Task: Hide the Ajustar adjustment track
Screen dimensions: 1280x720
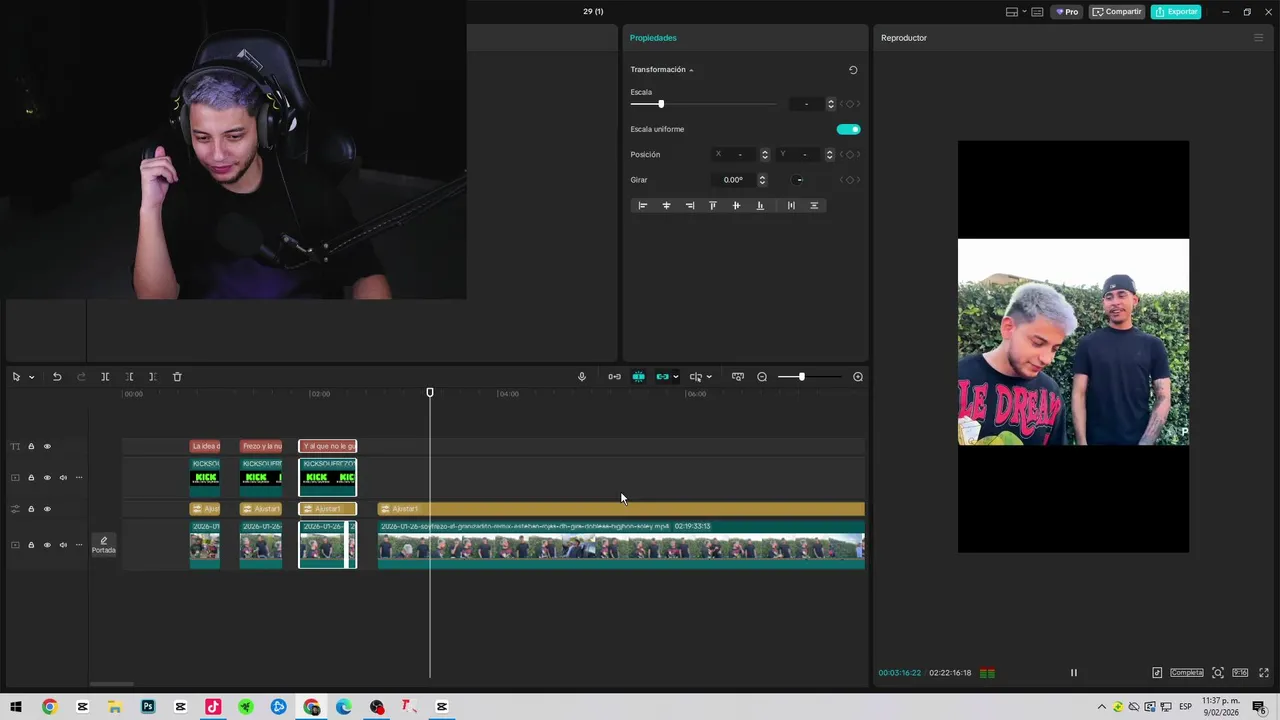Action: tap(47, 509)
